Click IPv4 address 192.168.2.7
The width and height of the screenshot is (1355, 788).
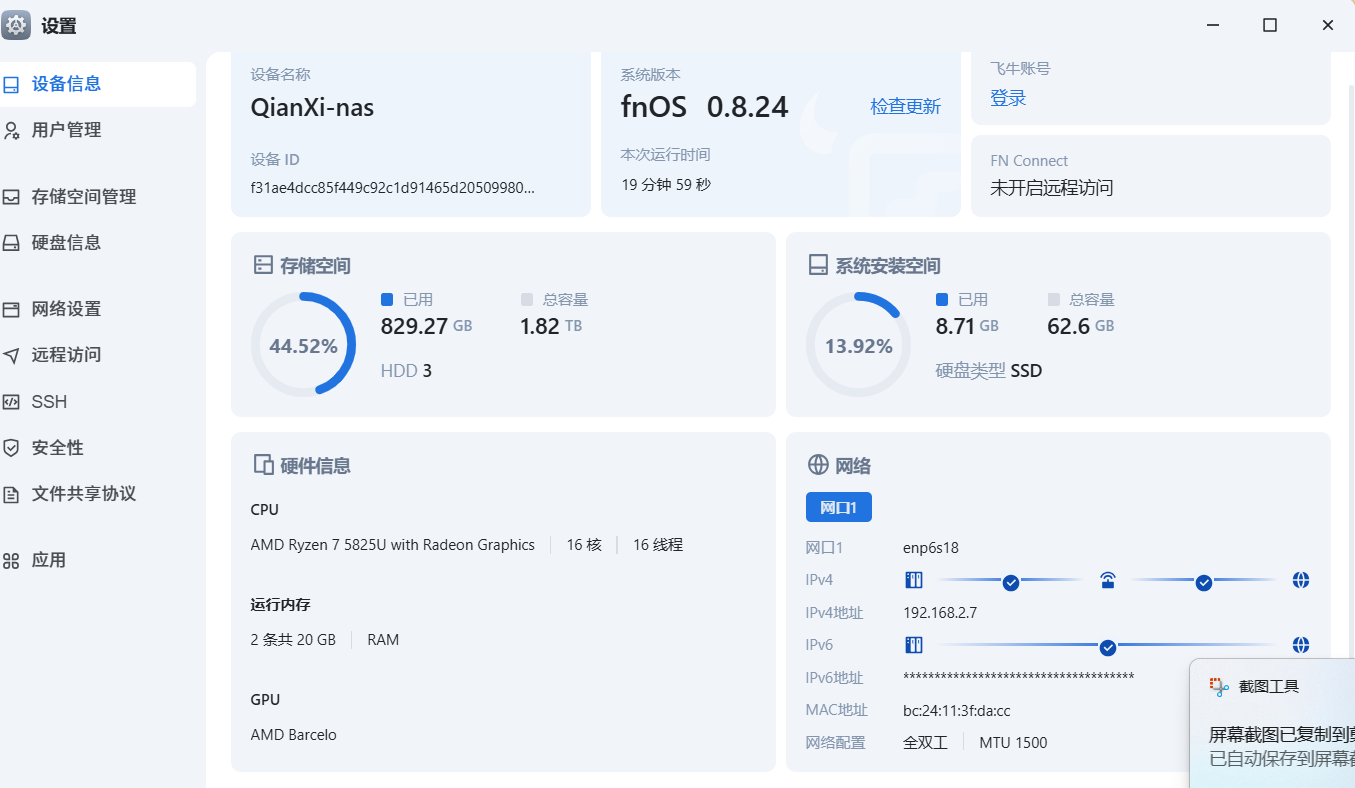pyautogui.click(x=940, y=613)
